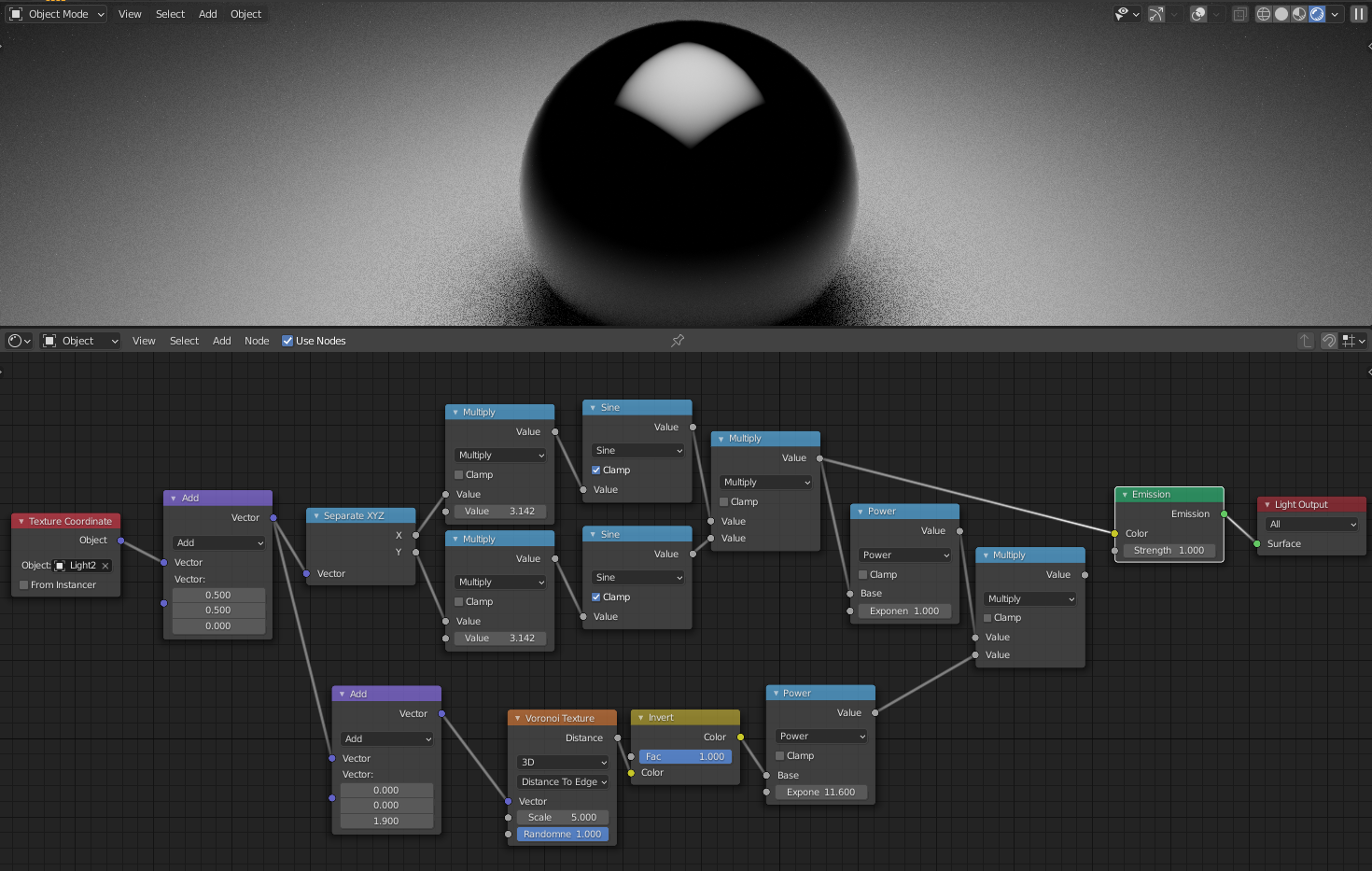Click the Emission node header
This screenshot has height=871, width=1372.
coord(1169,494)
